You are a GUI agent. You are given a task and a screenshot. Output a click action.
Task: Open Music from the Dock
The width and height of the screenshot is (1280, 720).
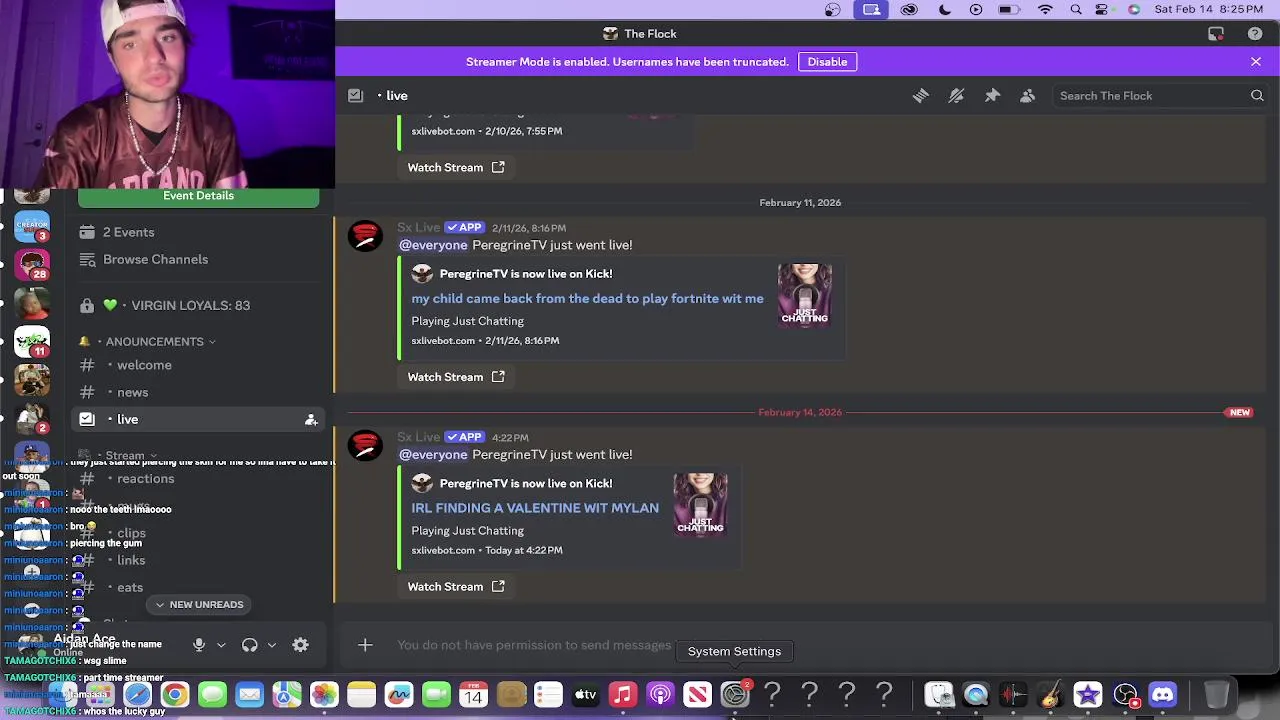pyautogui.click(x=622, y=695)
